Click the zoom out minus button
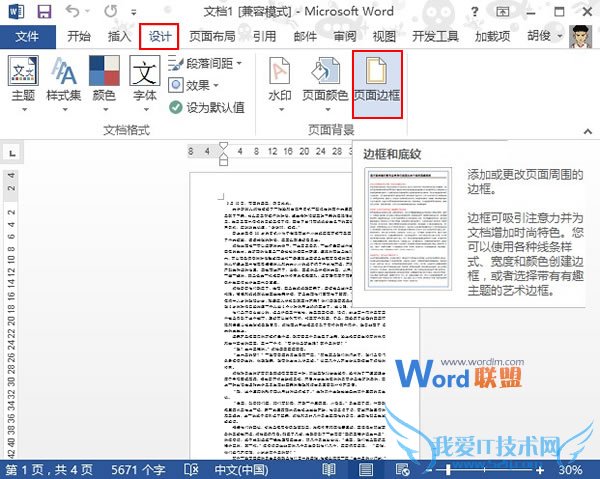Image resolution: width=600 pixels, height=479 pixels. coord(429,470)
